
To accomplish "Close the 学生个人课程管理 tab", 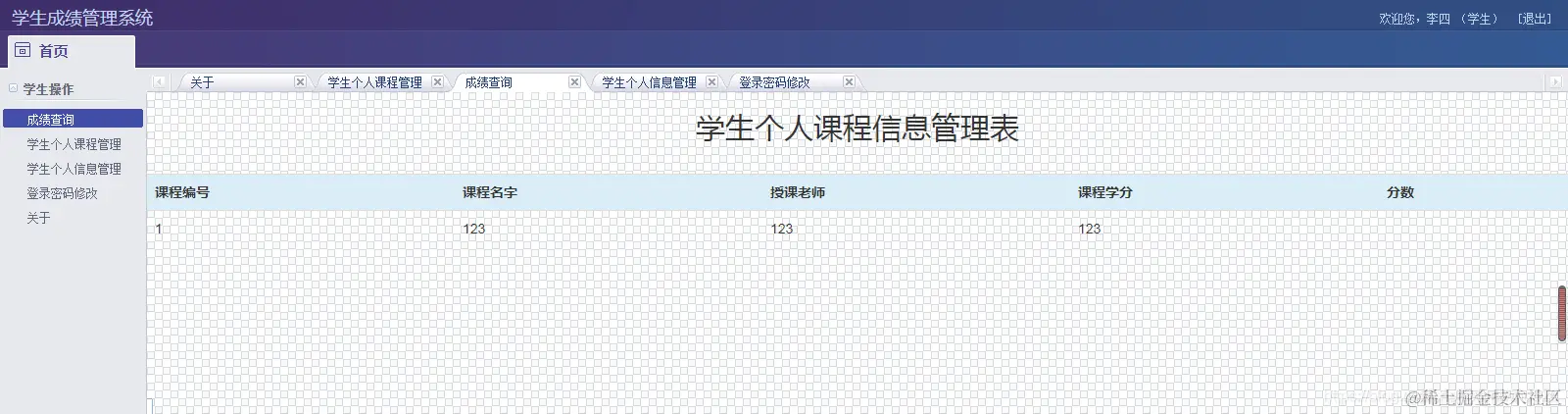I will tap(437, 82).
